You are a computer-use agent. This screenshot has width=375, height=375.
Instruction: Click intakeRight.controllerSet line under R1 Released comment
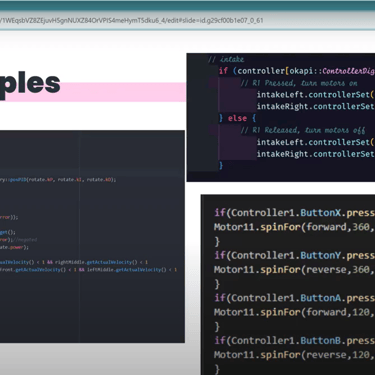[315, 154]
